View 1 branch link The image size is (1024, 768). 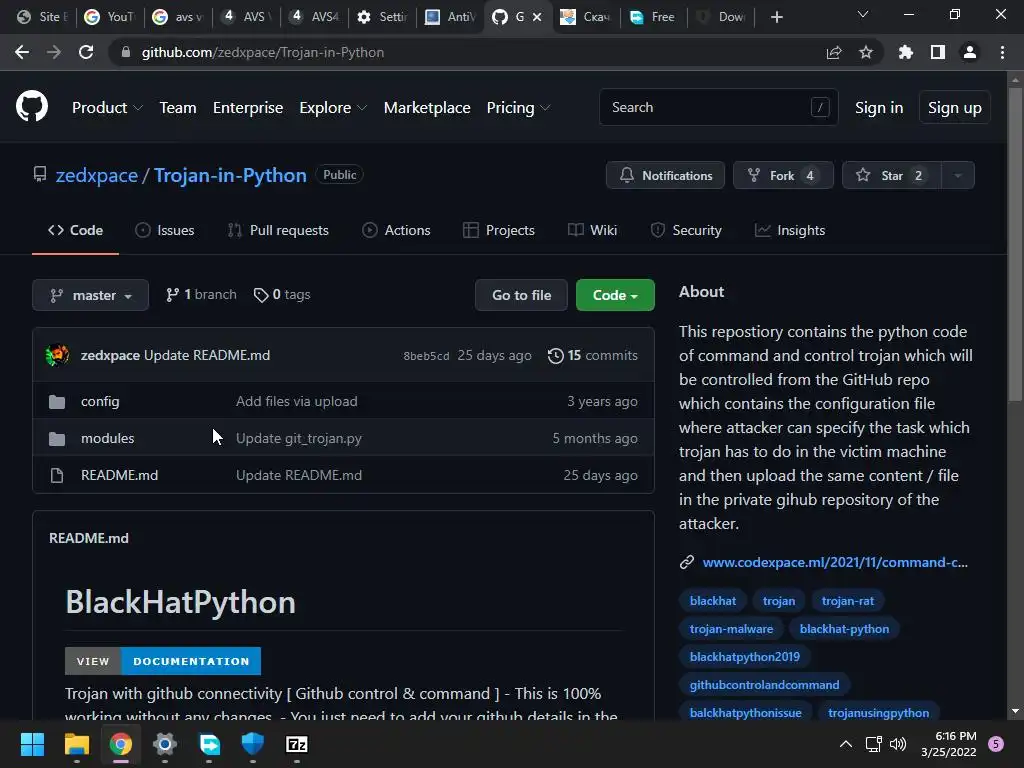[201, 295]
